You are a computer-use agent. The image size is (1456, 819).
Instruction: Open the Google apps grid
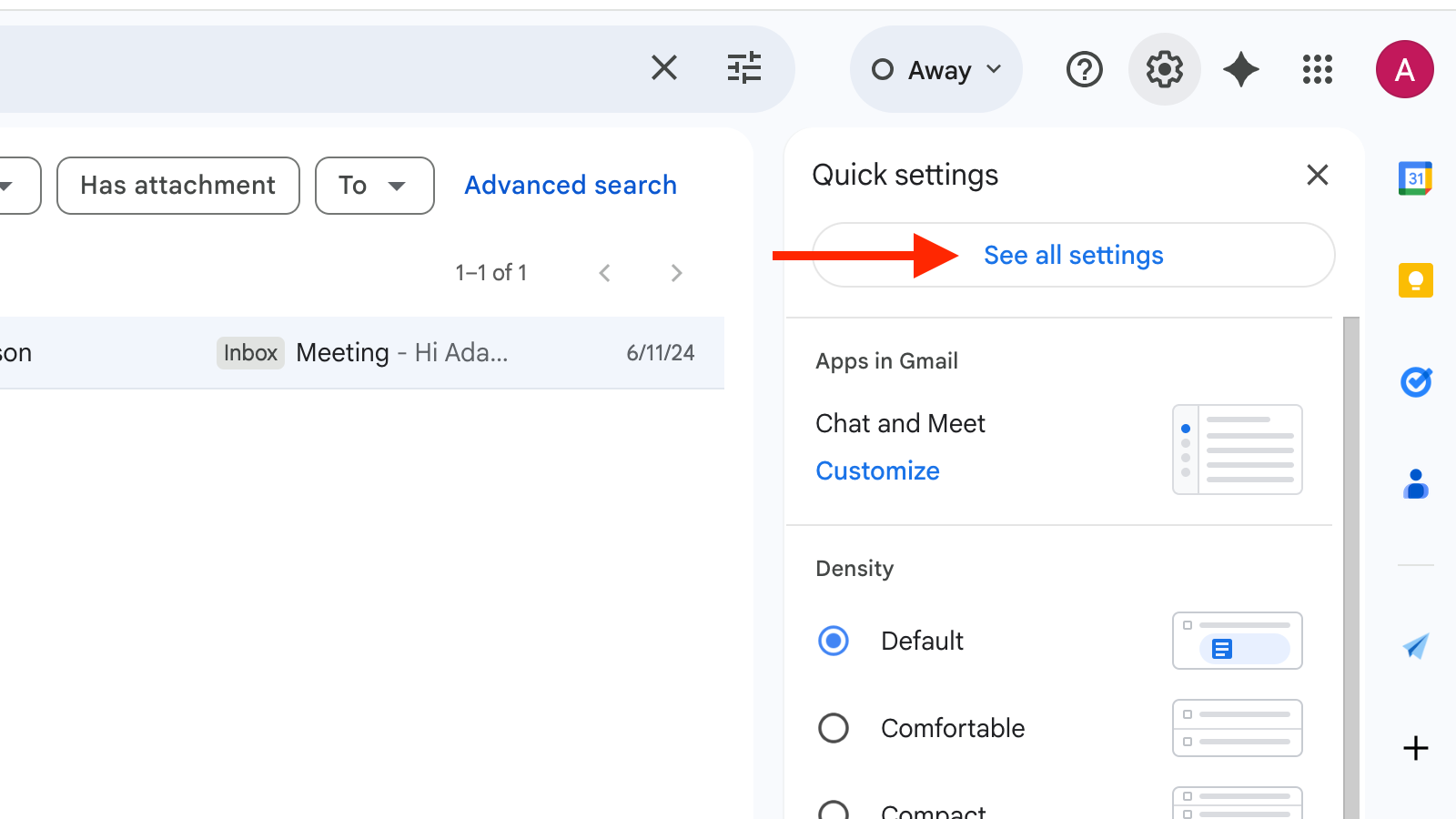1317,69
